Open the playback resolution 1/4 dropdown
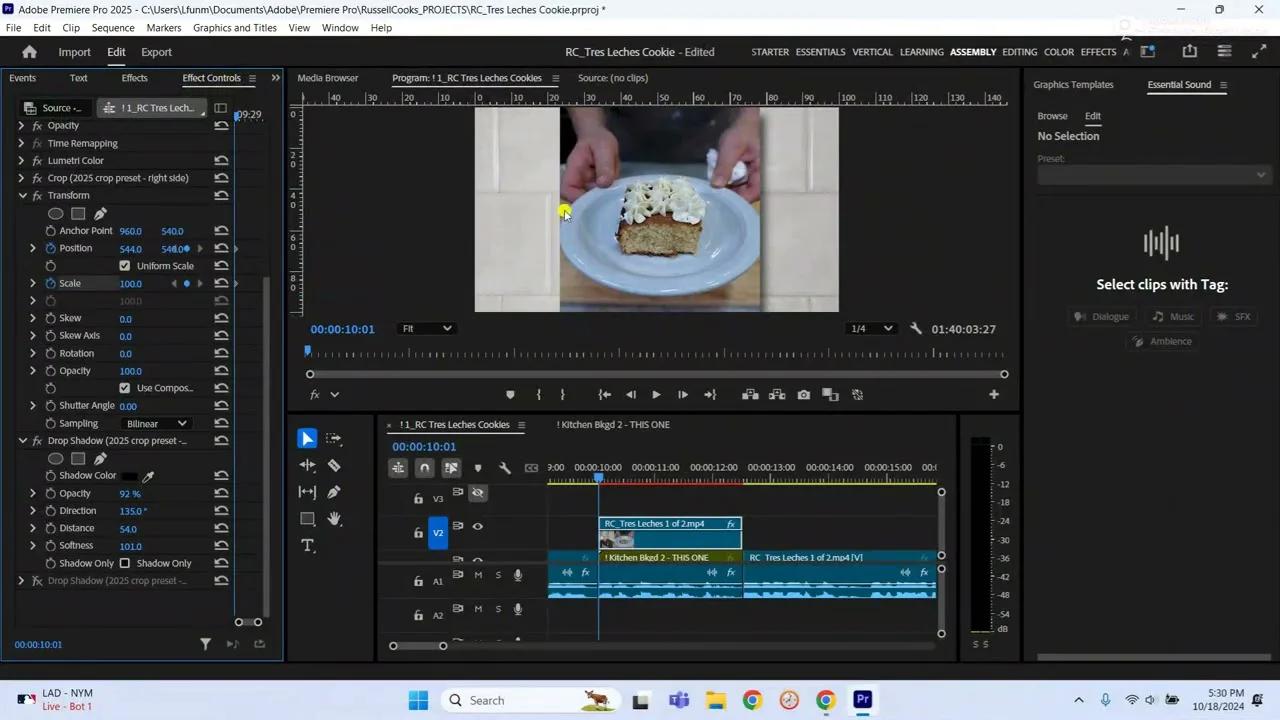The height and width of the screenshot is (720, 1280). click(x=868, y=328)
